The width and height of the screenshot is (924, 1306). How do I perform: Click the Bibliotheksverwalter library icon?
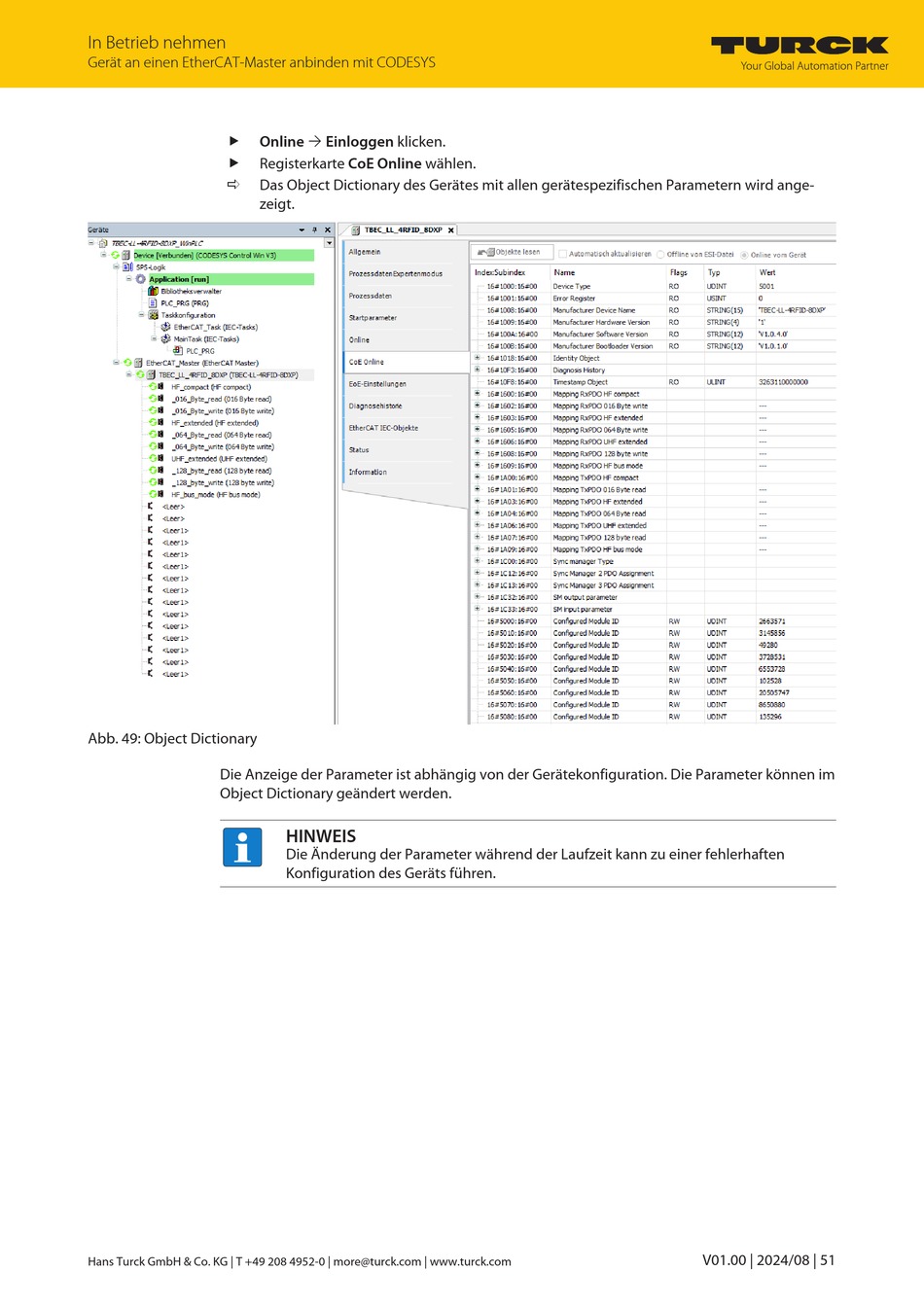click(x=153, y=291)
